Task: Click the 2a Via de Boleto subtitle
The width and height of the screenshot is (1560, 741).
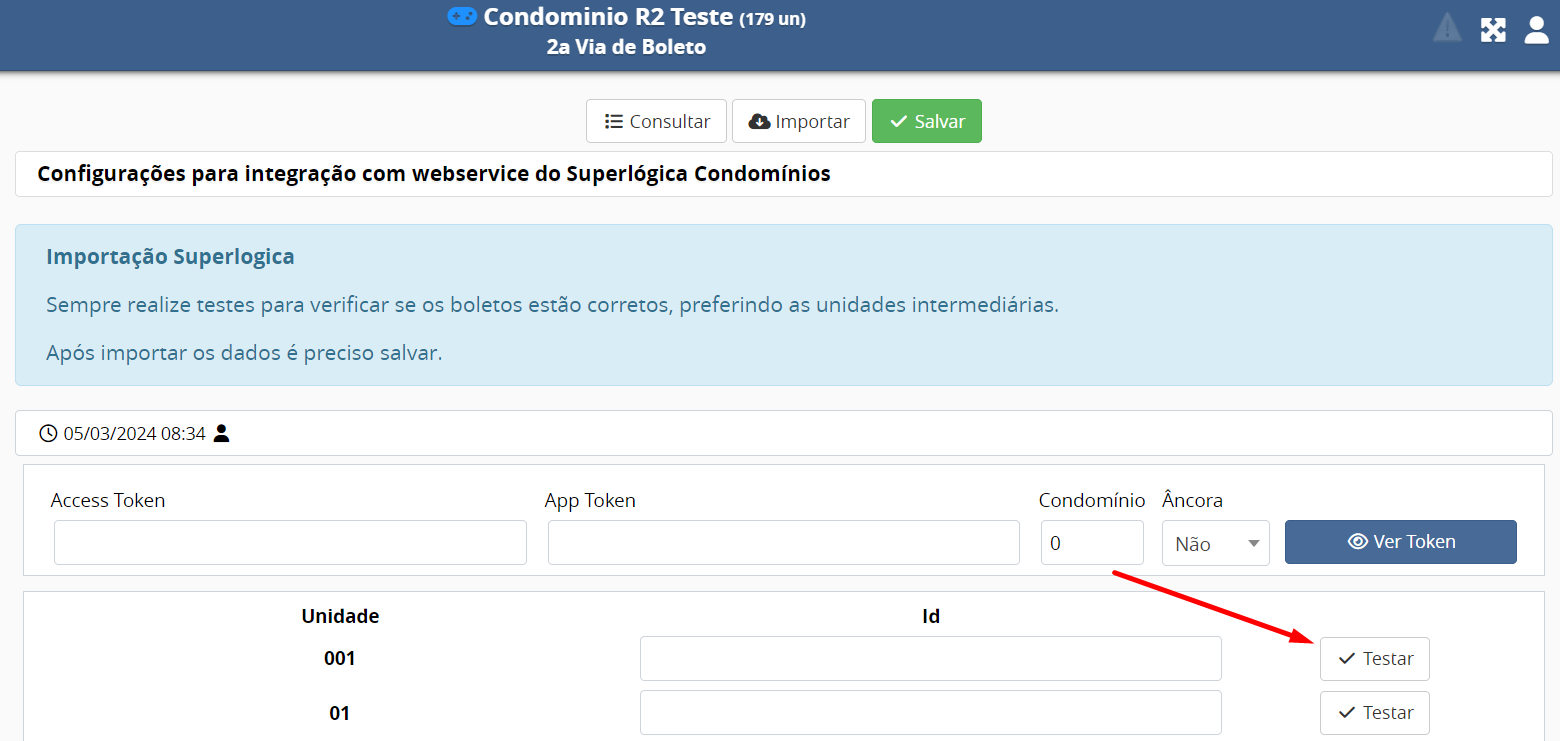Action: click(x=626, y=47)
